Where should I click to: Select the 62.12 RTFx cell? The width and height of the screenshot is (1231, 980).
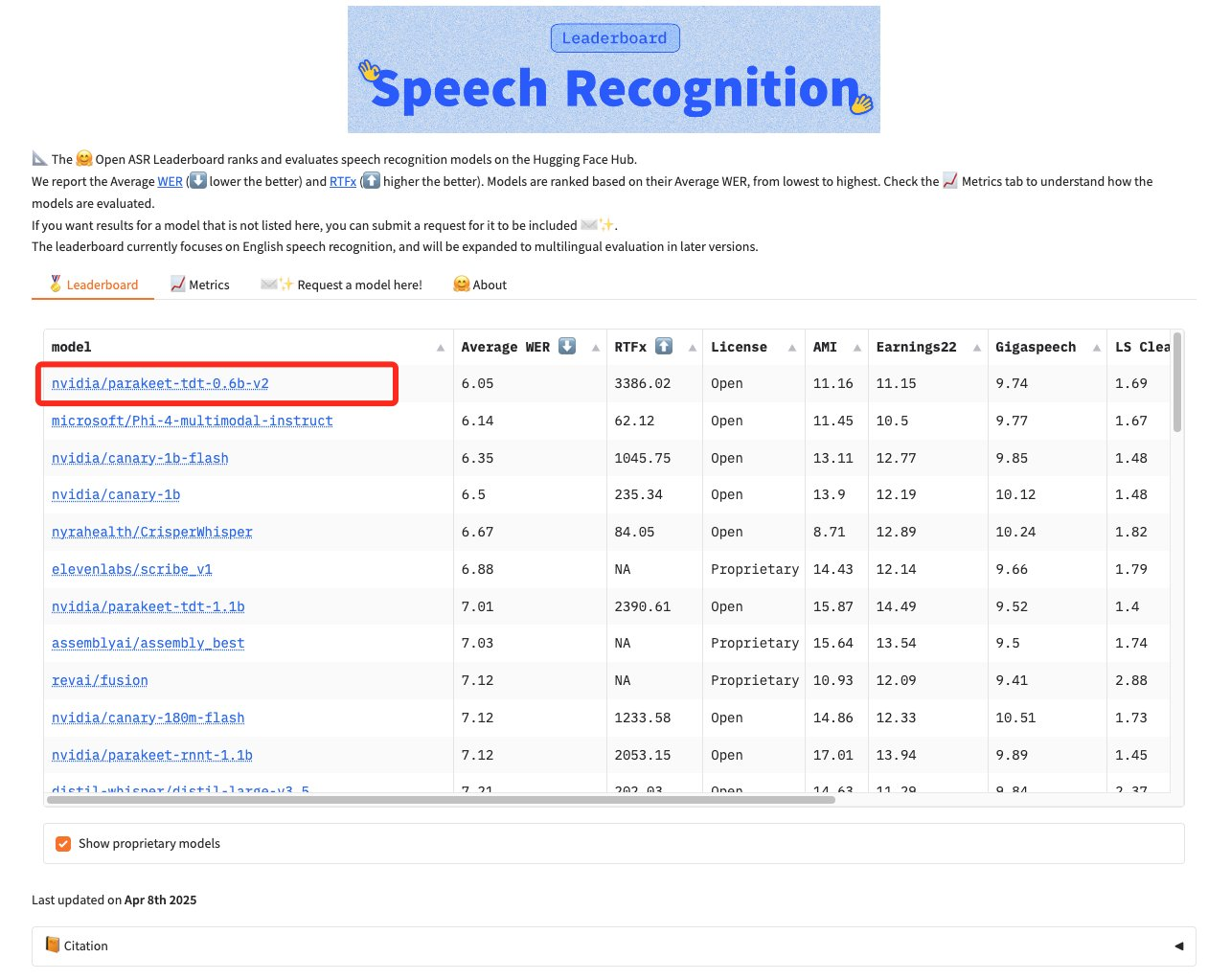click(655, 421)
